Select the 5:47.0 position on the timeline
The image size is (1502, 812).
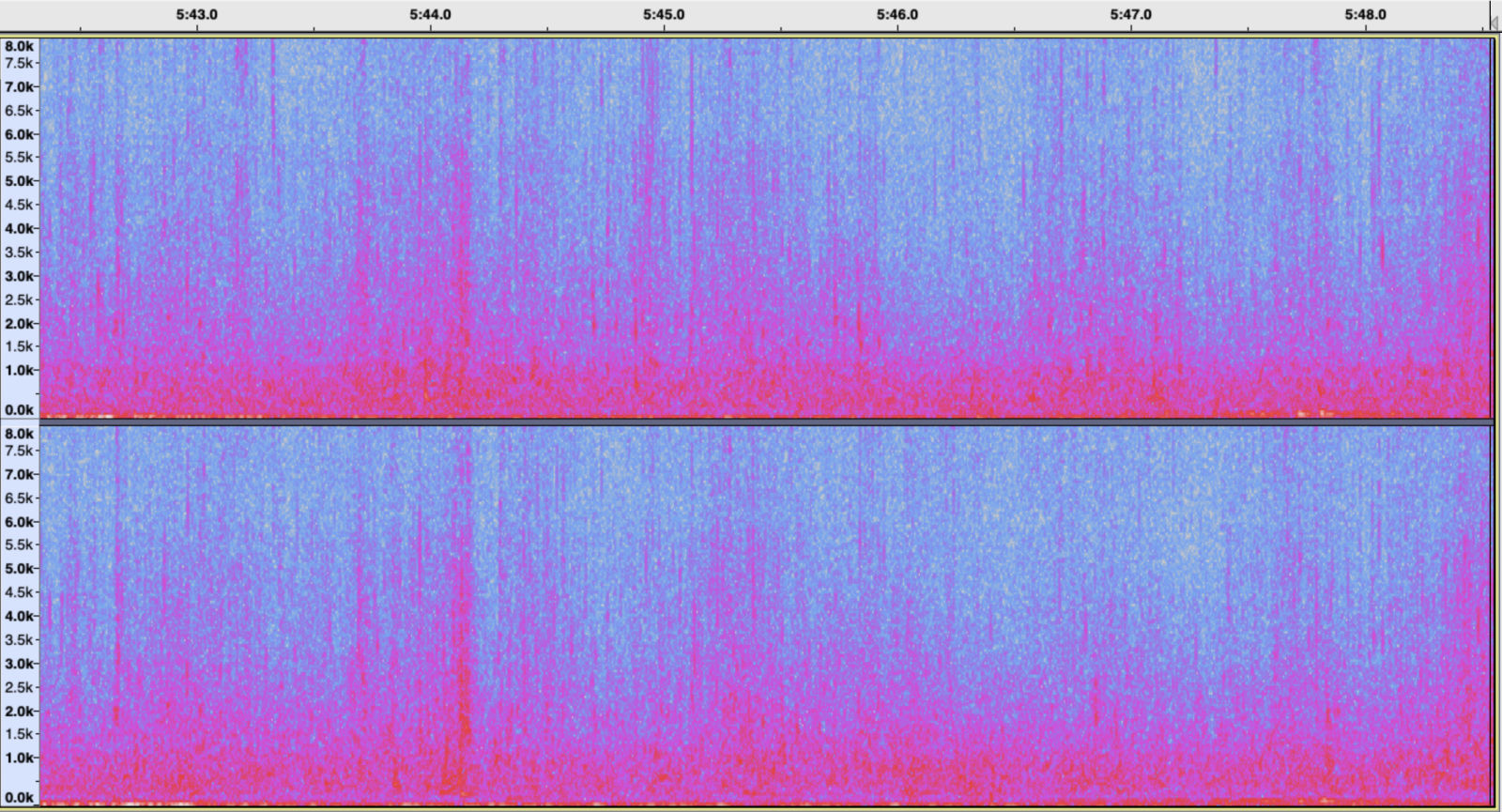coord(1130,15)
